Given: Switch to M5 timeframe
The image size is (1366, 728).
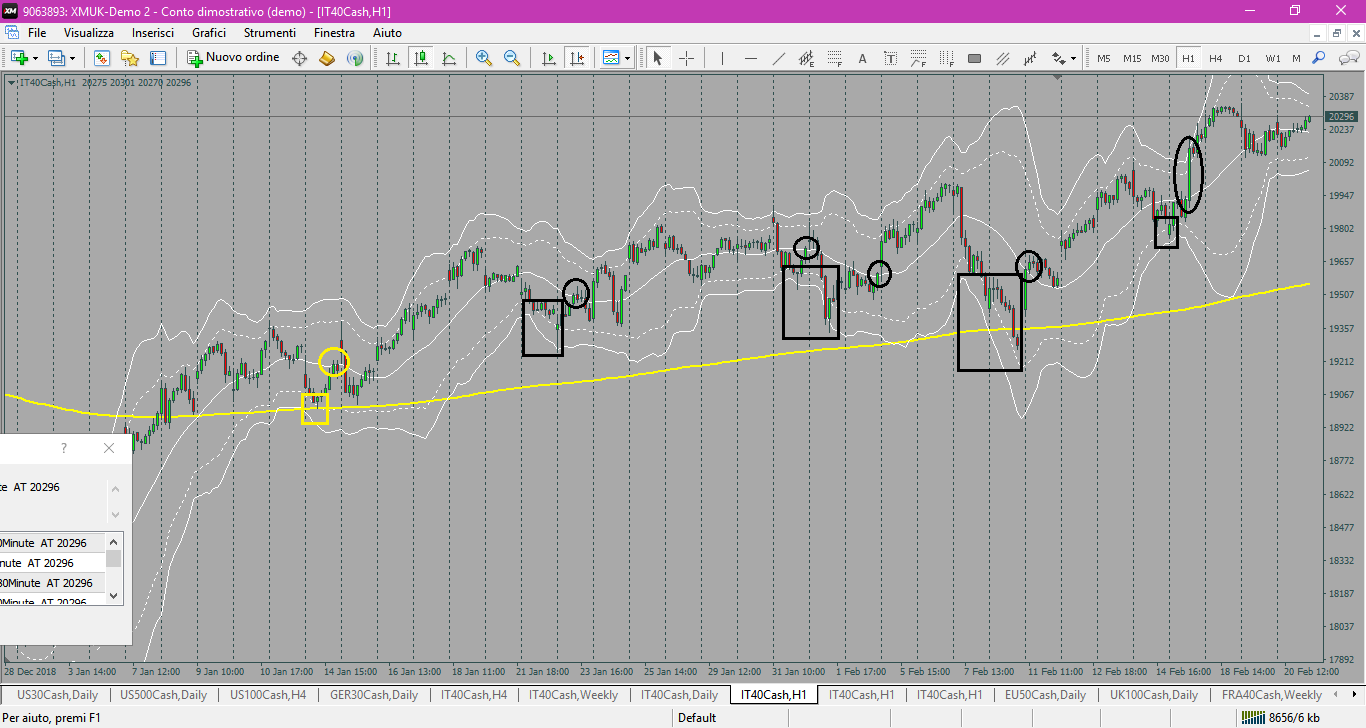Looking at the screenshot, I should pyautogui.click(x=1104, y=58).
